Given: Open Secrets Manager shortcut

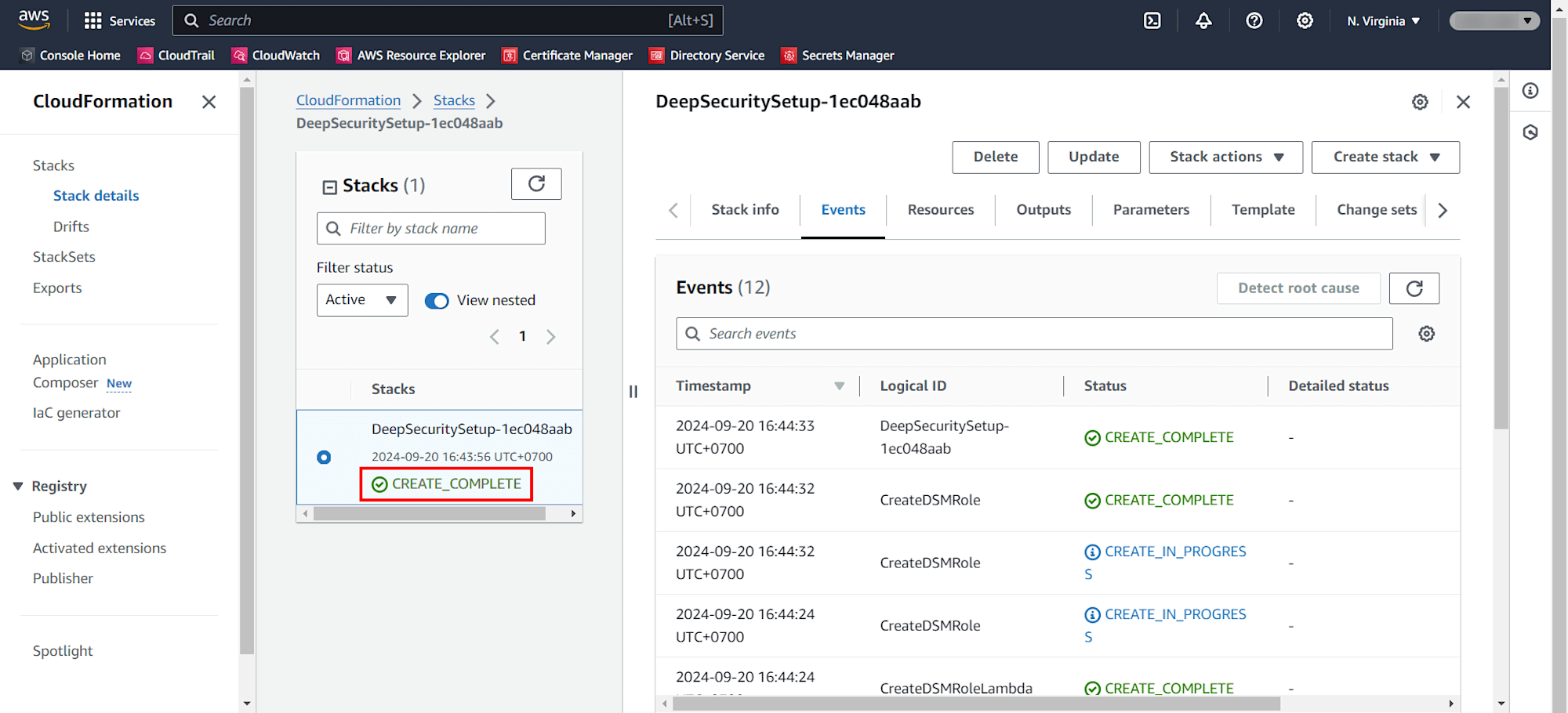Looking at the screenshot, I should click(x=838, y=56).
